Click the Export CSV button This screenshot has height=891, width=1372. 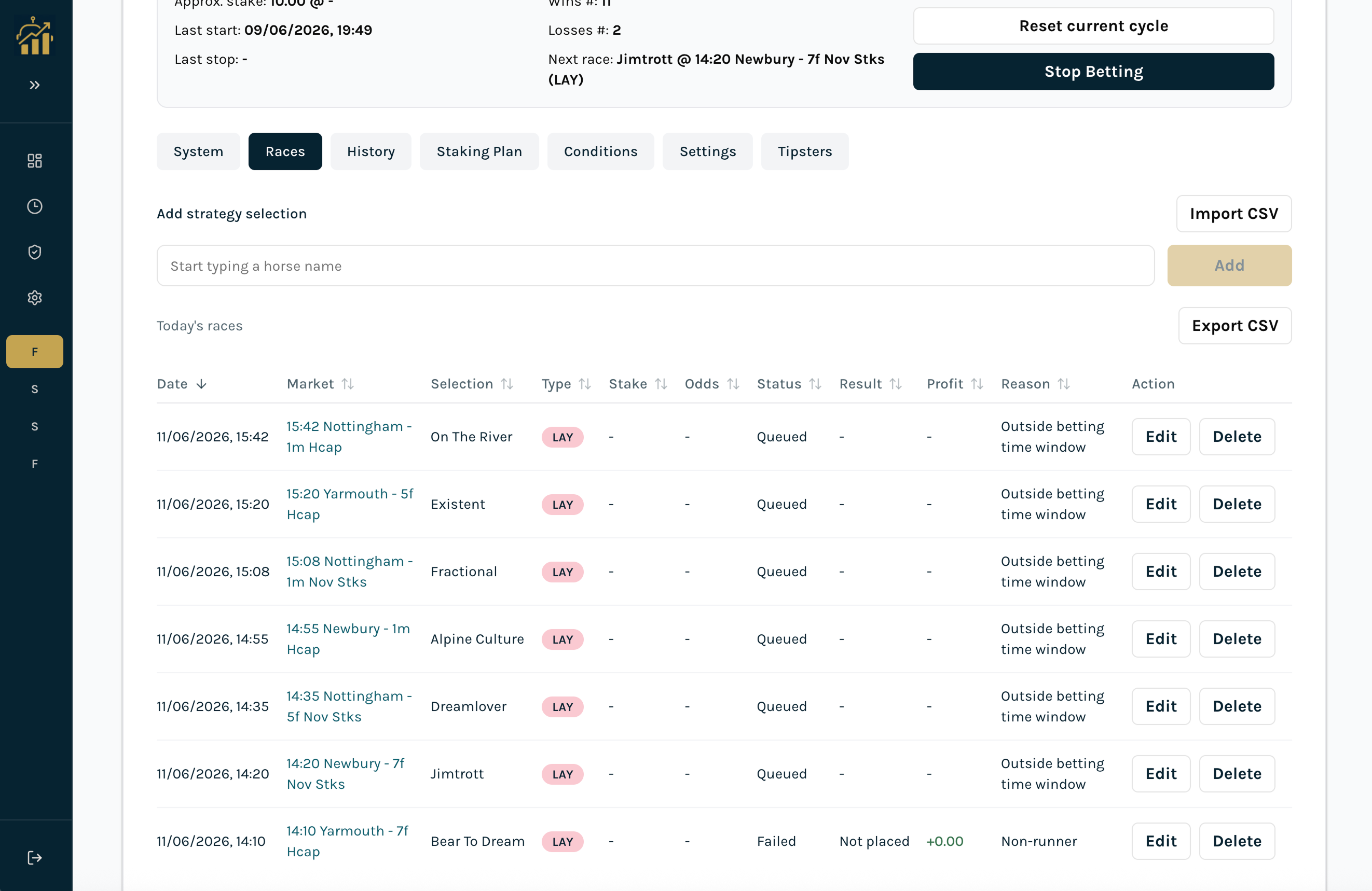pos(1235,326)
